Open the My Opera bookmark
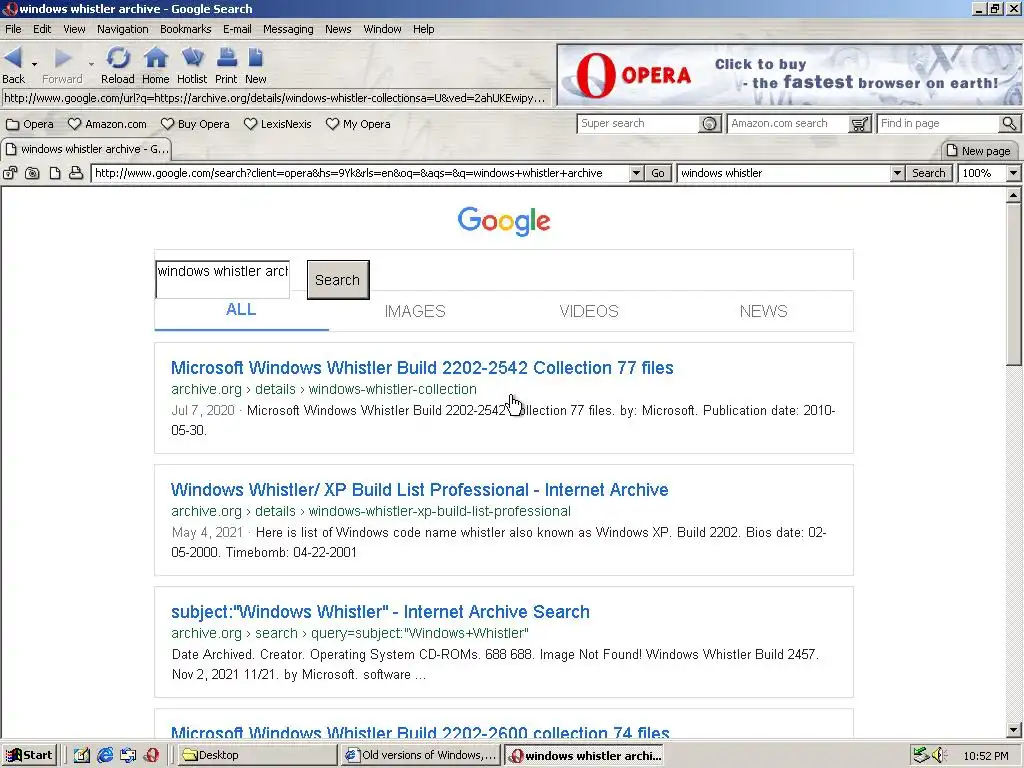 tap(358, 124)
